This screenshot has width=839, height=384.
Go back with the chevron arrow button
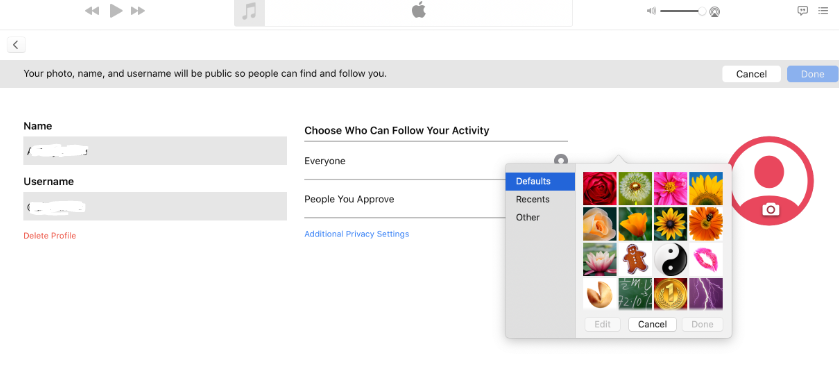tap(16, 45)
